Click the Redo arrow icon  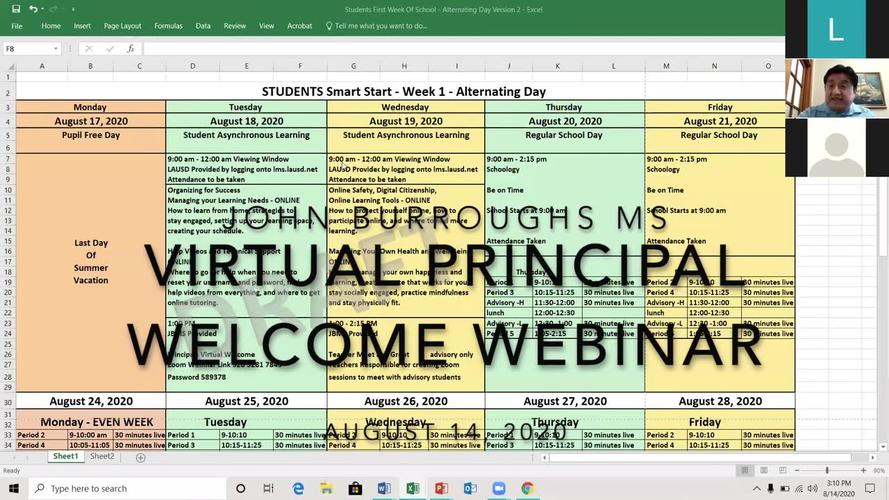pos(53,9)
